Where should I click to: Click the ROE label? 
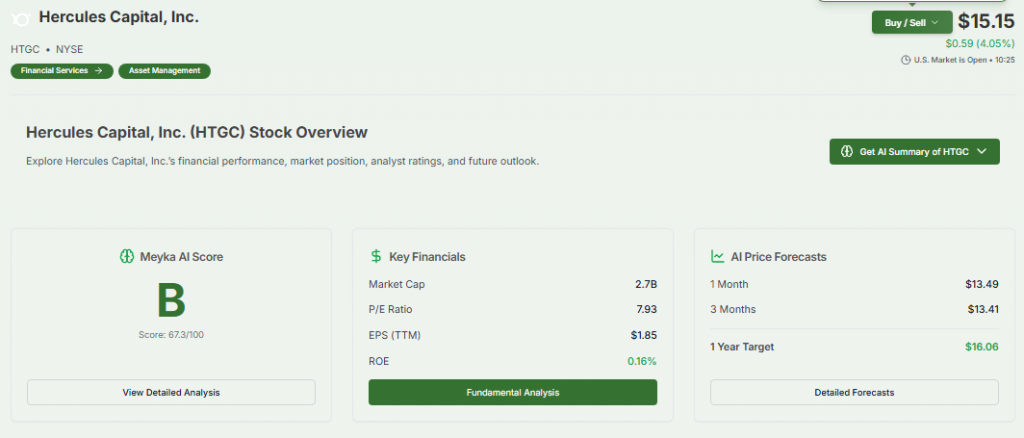tap(379, 361)
